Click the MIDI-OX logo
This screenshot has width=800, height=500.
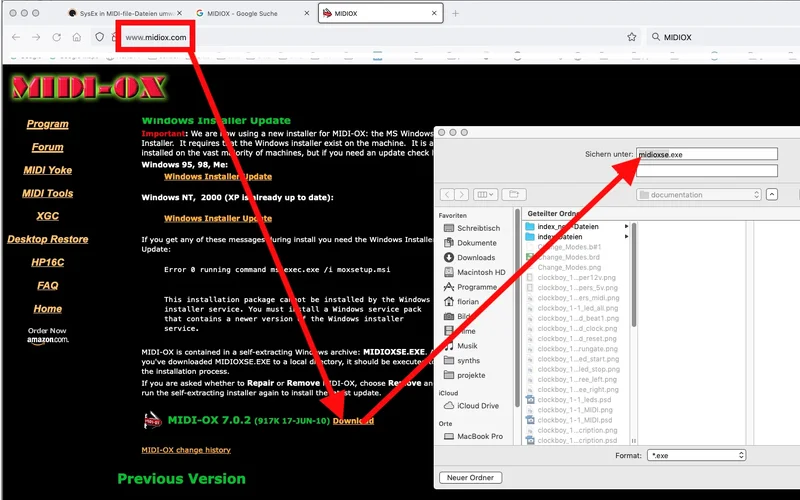pyautogui.click(x=89, y=87)
